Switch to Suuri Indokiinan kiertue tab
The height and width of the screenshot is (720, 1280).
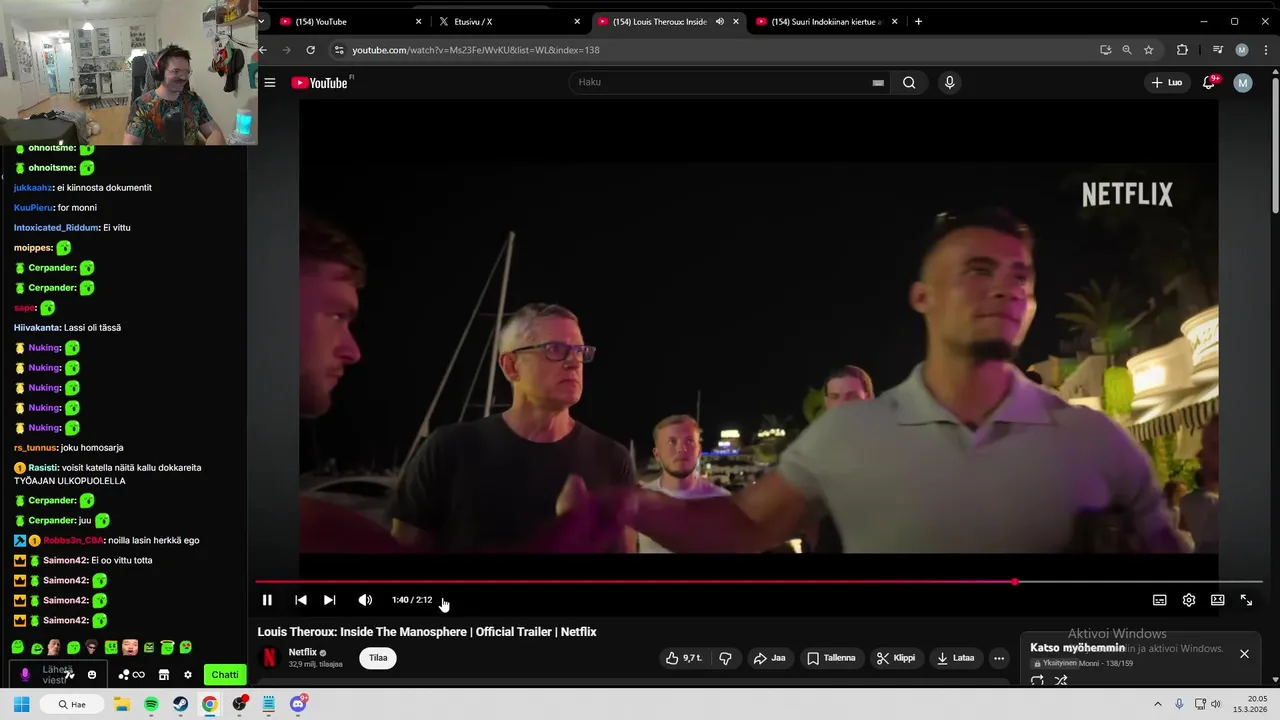coord(827,21)
